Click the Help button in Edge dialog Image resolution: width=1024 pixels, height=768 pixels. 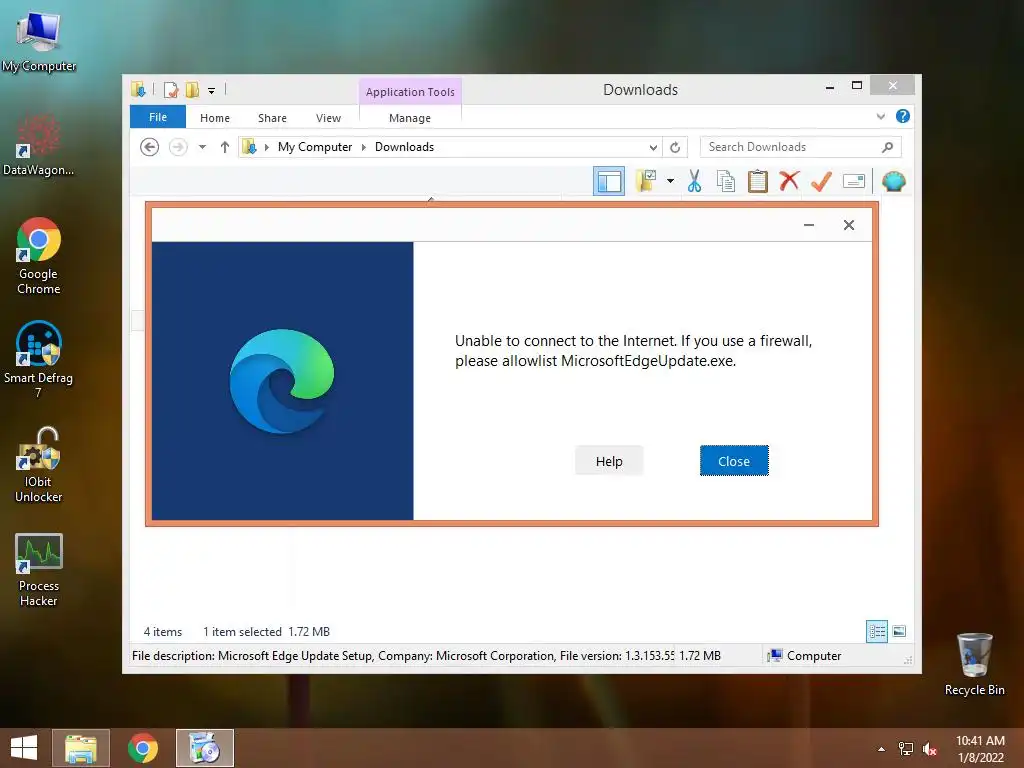(x=609, y=461)
